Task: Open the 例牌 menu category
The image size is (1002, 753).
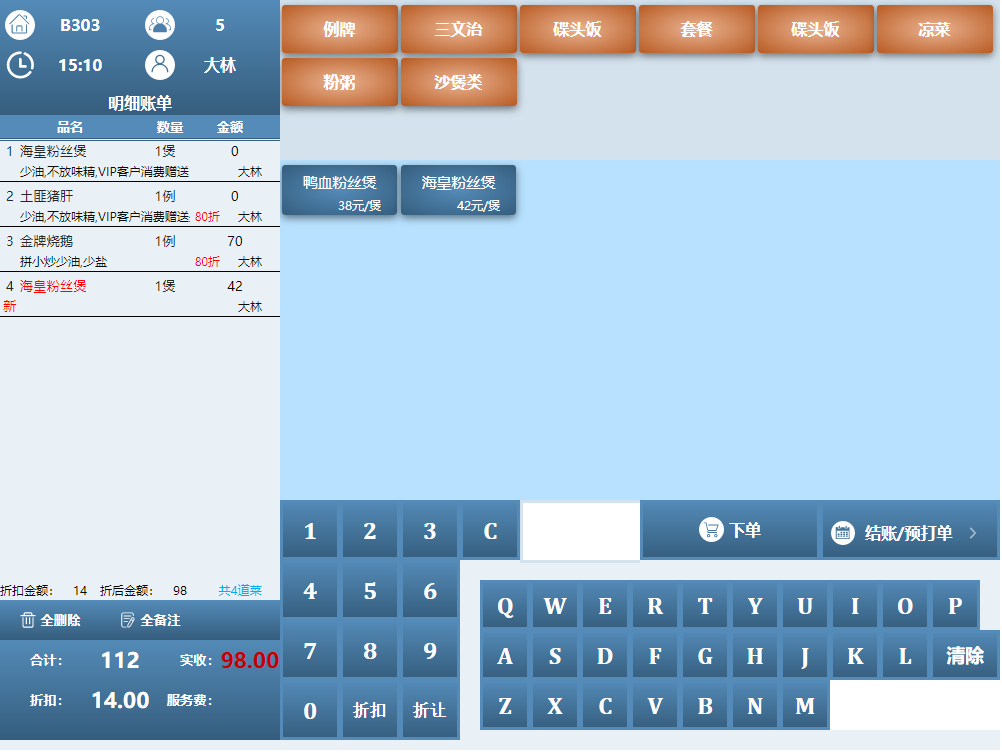Action: (x=339, y=29)
